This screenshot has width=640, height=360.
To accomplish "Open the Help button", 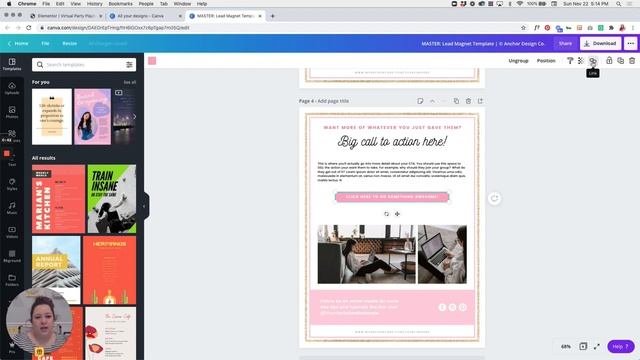I will (x=621, y=346).
